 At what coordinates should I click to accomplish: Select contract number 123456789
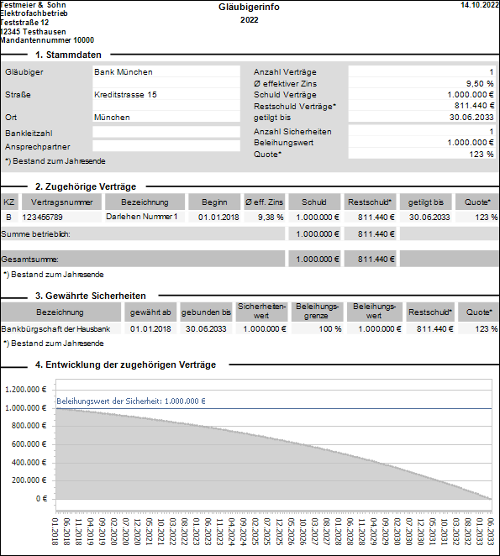point(42,217)
